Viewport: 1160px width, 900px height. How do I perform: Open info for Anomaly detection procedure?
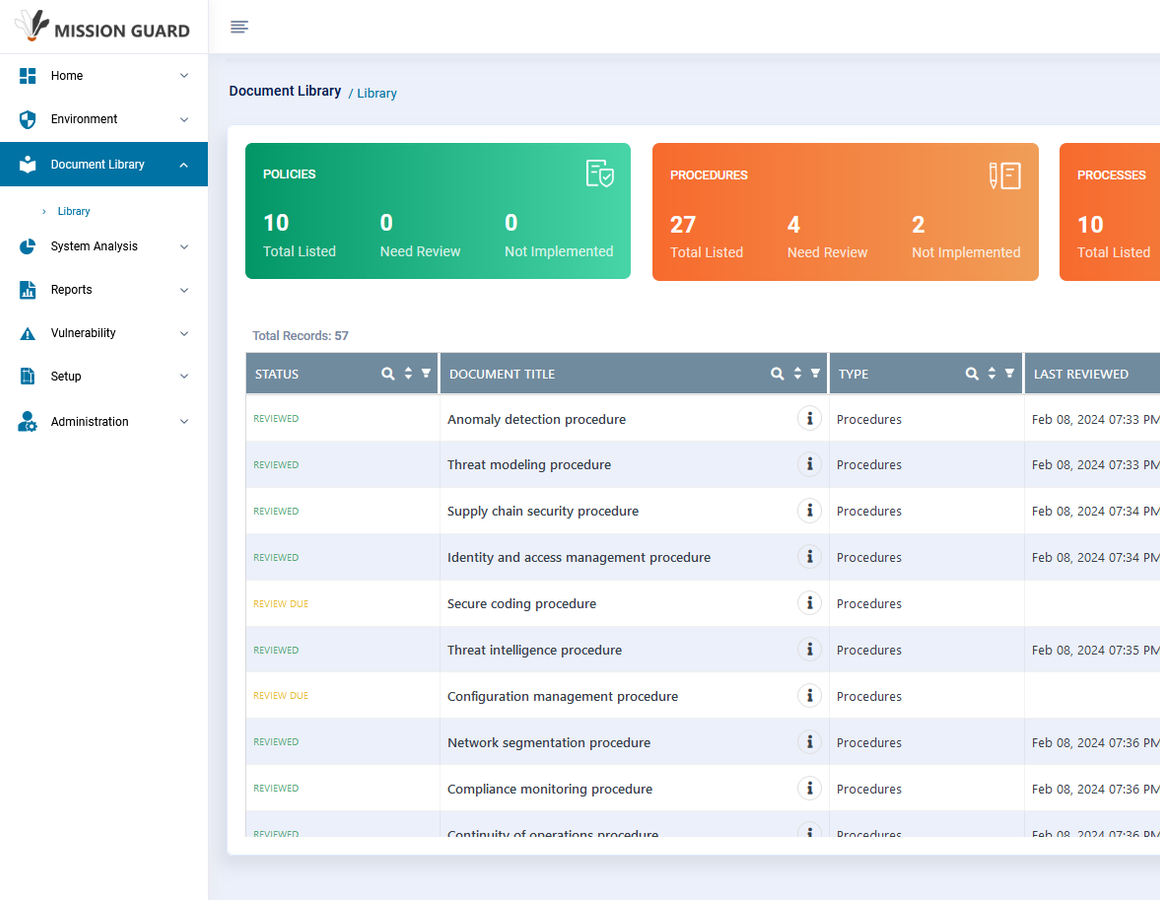pyautogui.click(x=809, y=419)
